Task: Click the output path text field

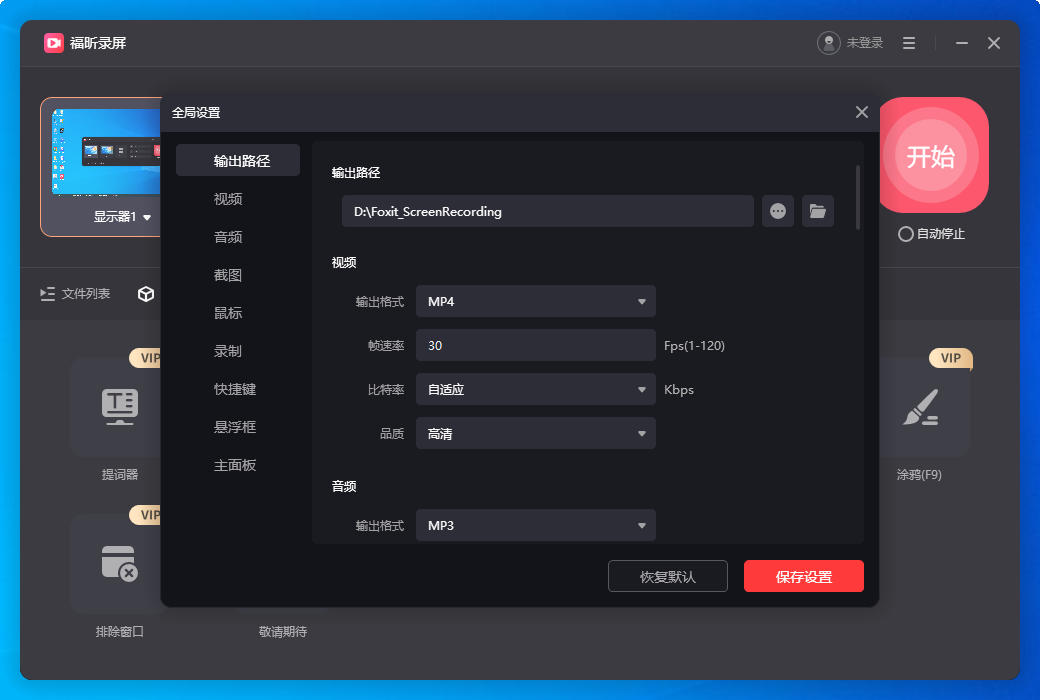Action: pos(548,211)
